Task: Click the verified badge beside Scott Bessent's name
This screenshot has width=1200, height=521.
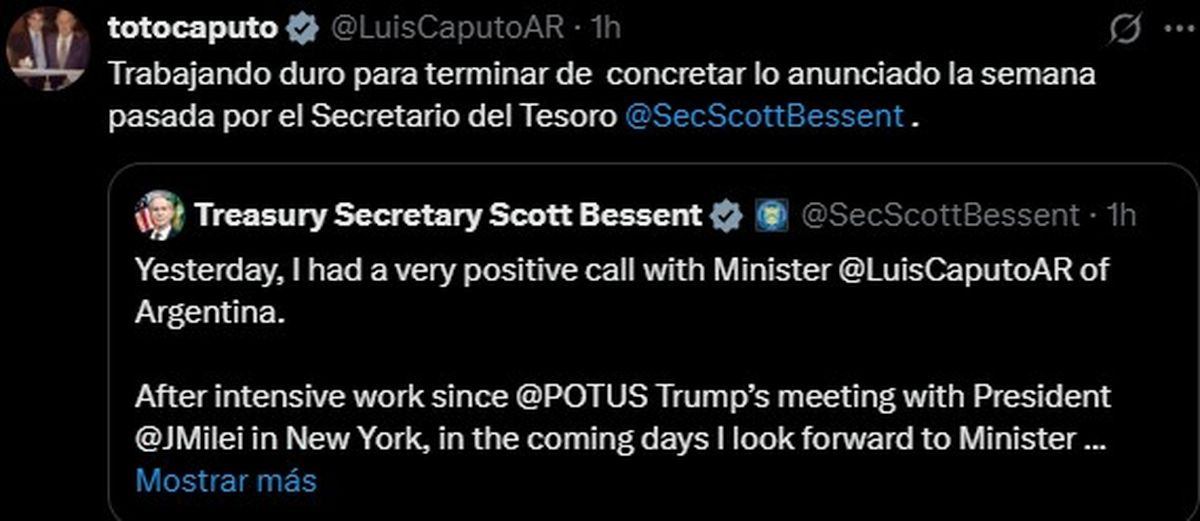Action: [726, 215]
